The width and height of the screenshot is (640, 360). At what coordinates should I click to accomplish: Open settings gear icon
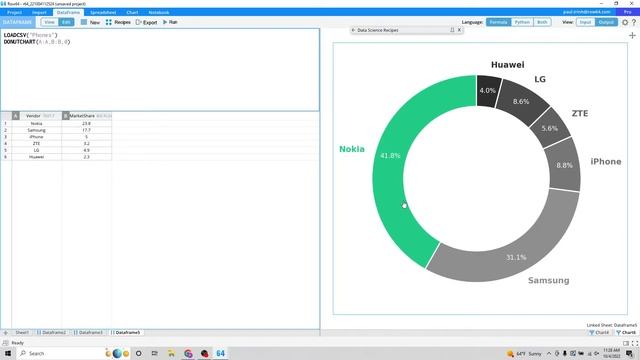(625, 22)
